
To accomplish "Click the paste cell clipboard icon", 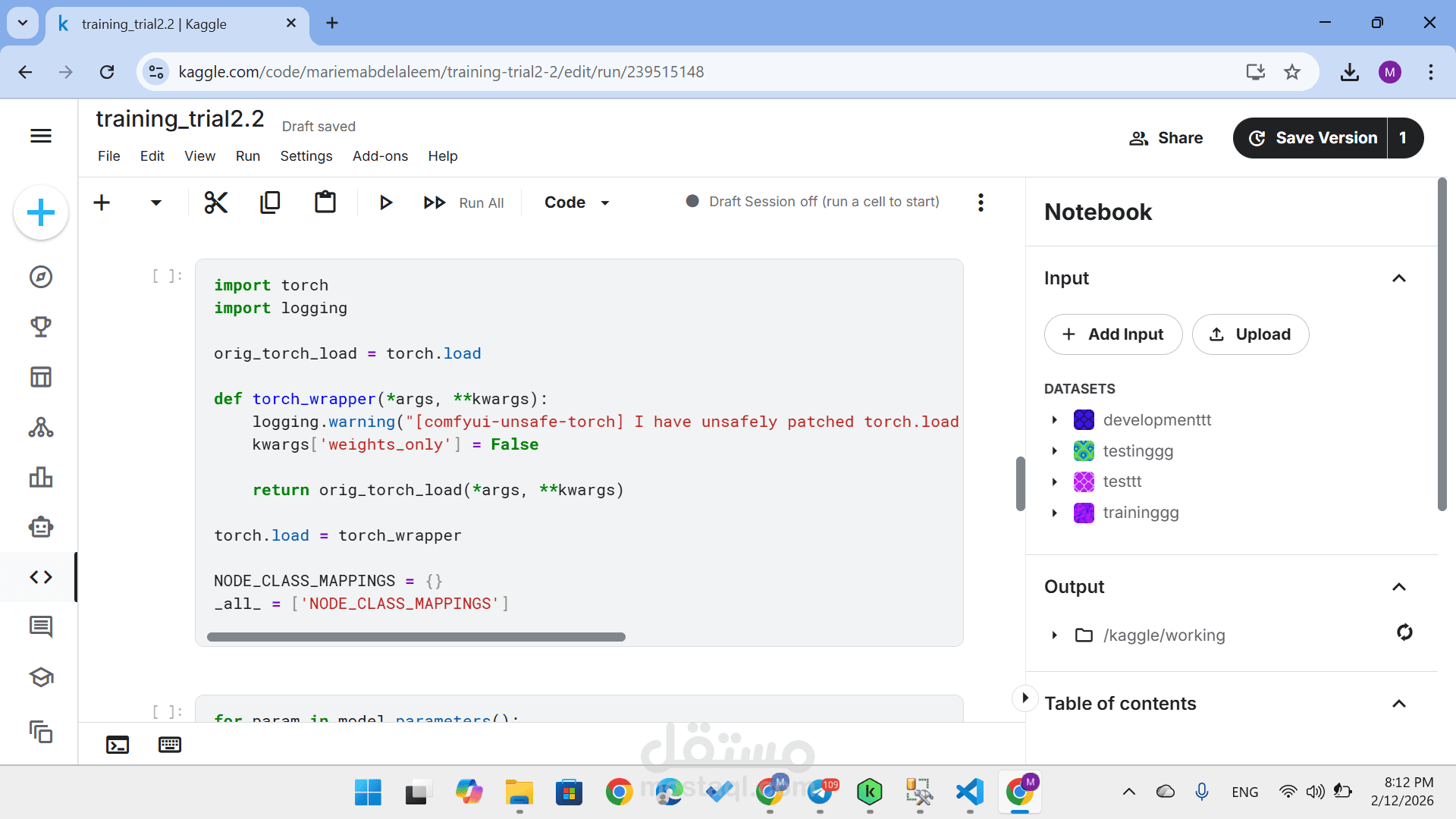I will pyautogui.click(x=325, y=202).
